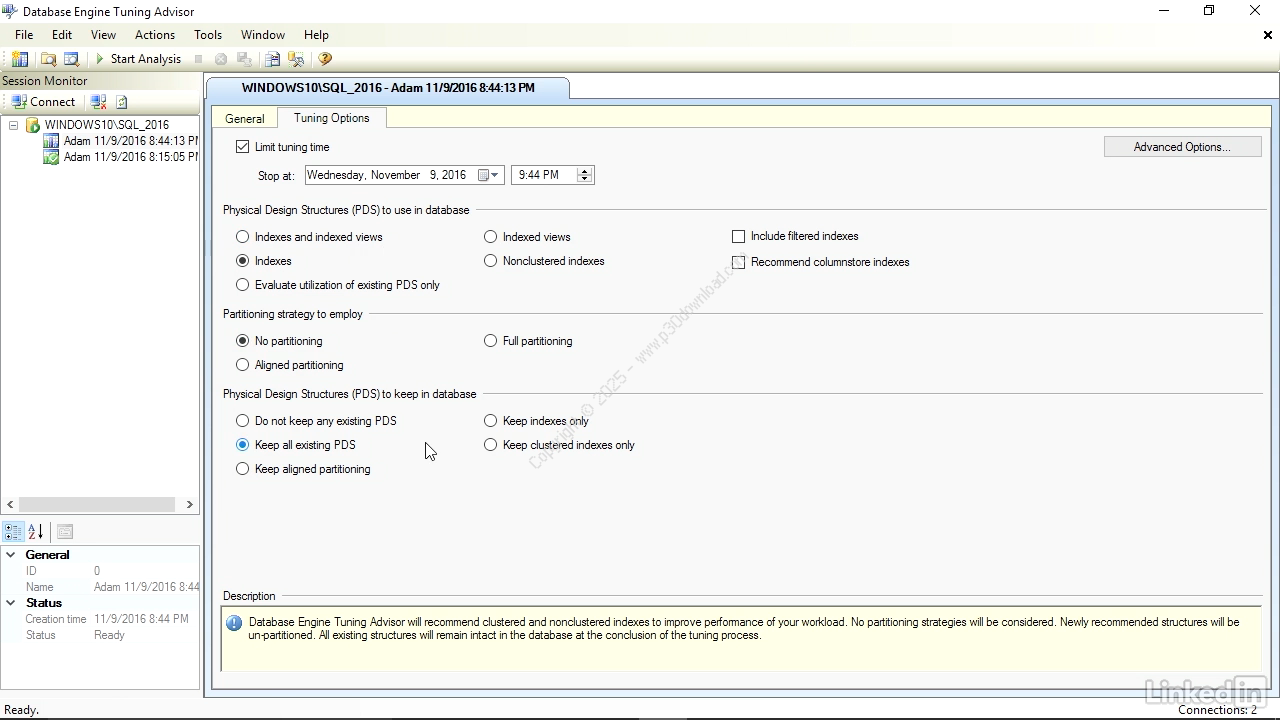Click the grey Save Recommendations disk icon
Screen dimensions: 1280x720
click(x=245, y=59)
